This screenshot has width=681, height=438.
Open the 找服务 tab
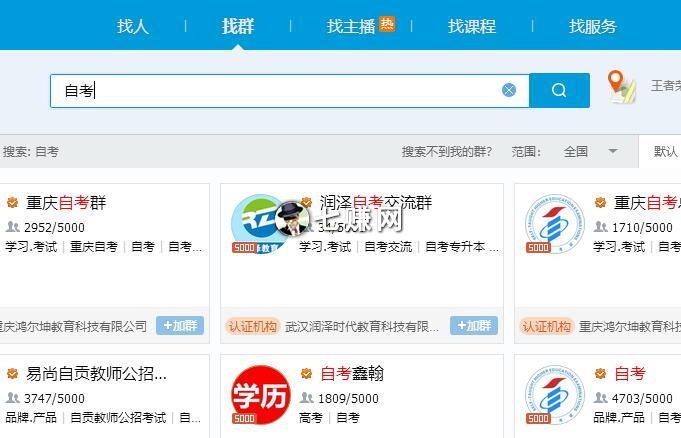[593, 26]
